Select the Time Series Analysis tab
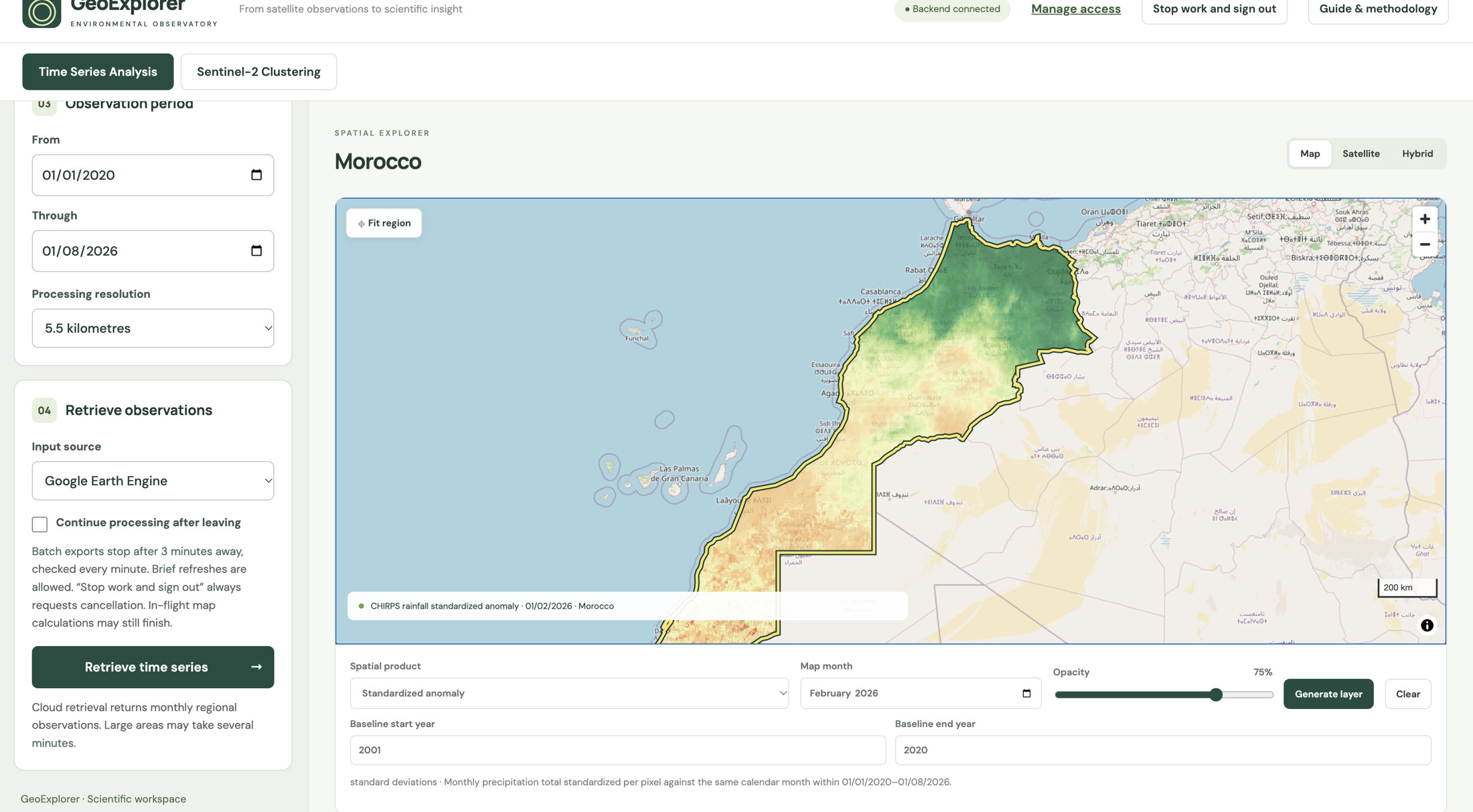Image resolution: width=1473 pixels, height=812 pixels. [98, 72]
